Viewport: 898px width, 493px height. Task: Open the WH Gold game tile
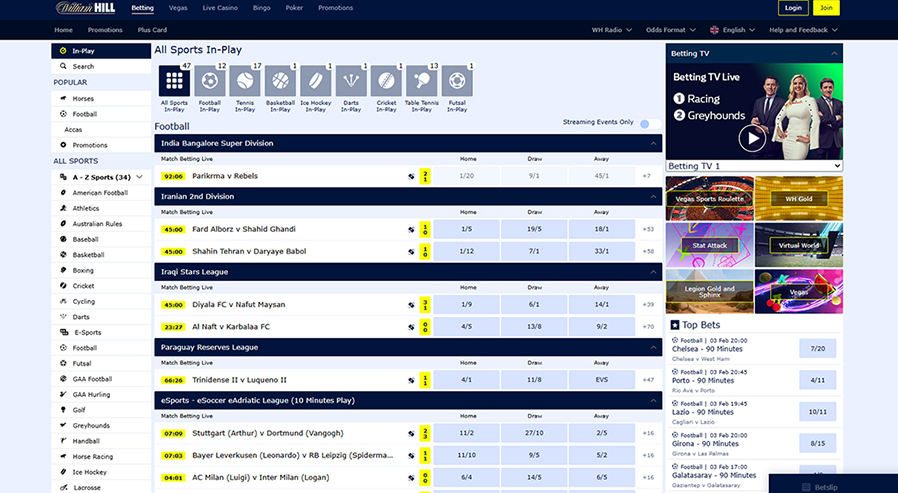click(799, 199)
